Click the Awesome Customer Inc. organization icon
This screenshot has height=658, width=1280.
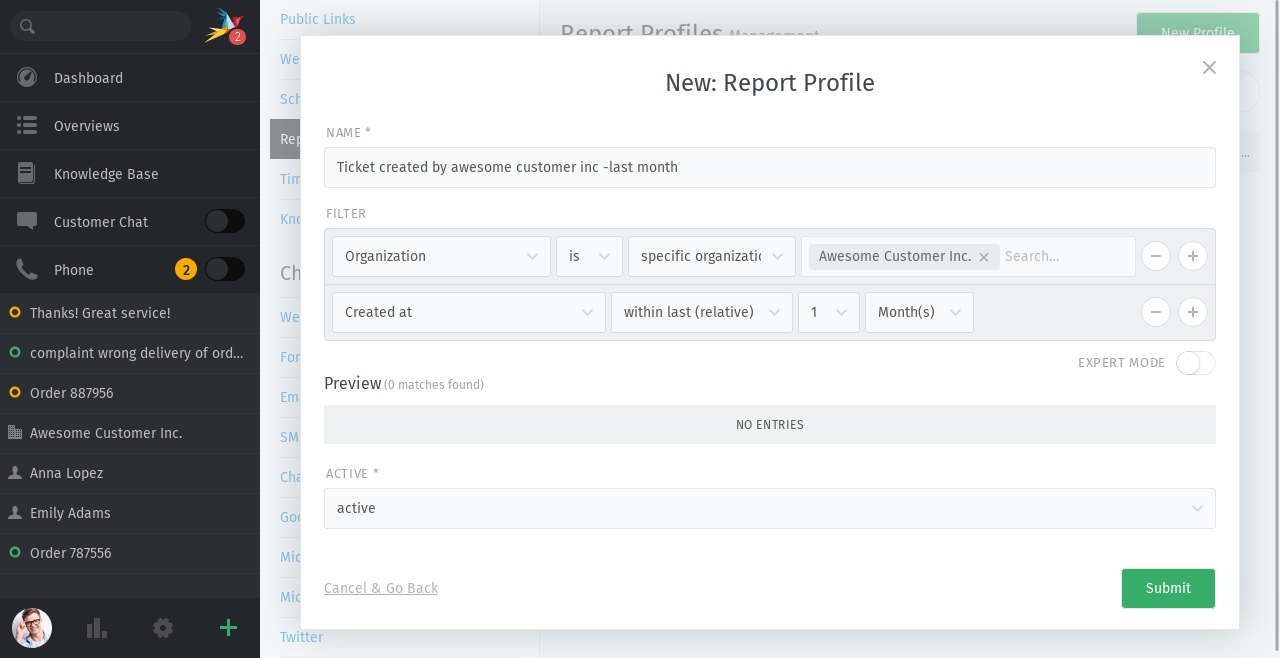click(15, 433)
